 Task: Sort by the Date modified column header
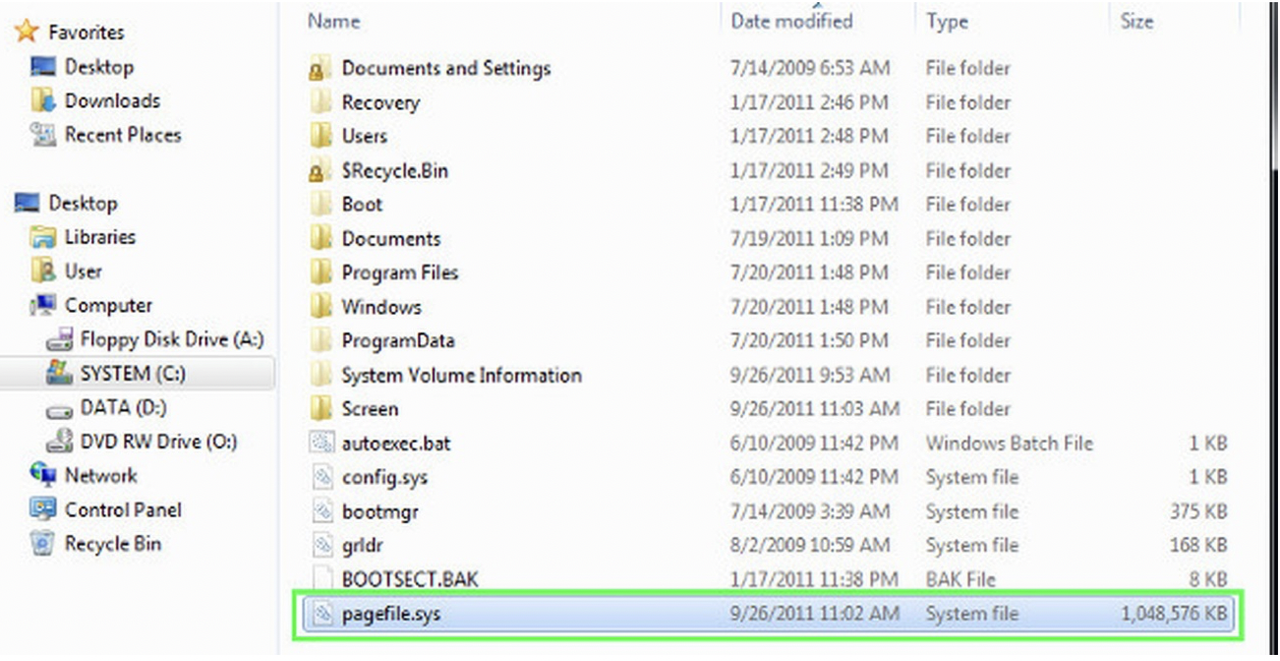click(791, 20)
